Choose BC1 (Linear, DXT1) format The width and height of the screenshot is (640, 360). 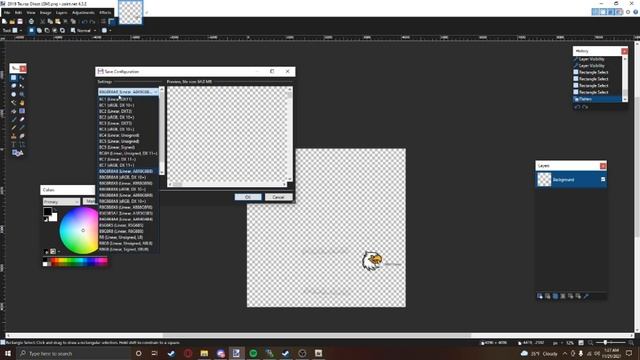128,99
